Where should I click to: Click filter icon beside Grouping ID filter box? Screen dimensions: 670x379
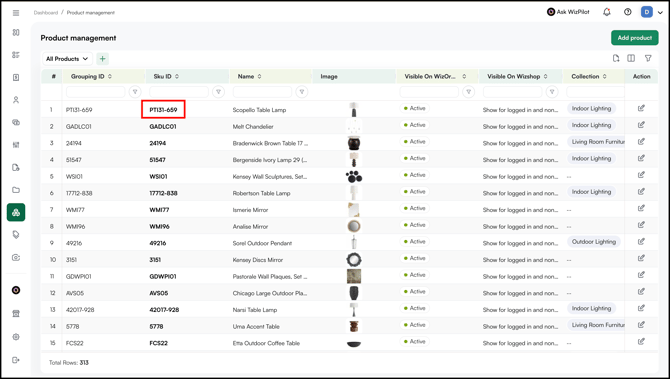click(x=135, y=91)
